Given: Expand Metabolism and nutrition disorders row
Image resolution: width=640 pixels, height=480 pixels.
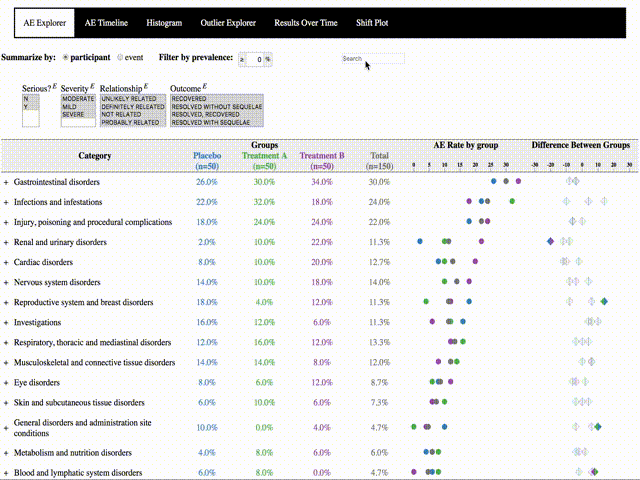Looking at the screenshot, I should tap(6, 453).
